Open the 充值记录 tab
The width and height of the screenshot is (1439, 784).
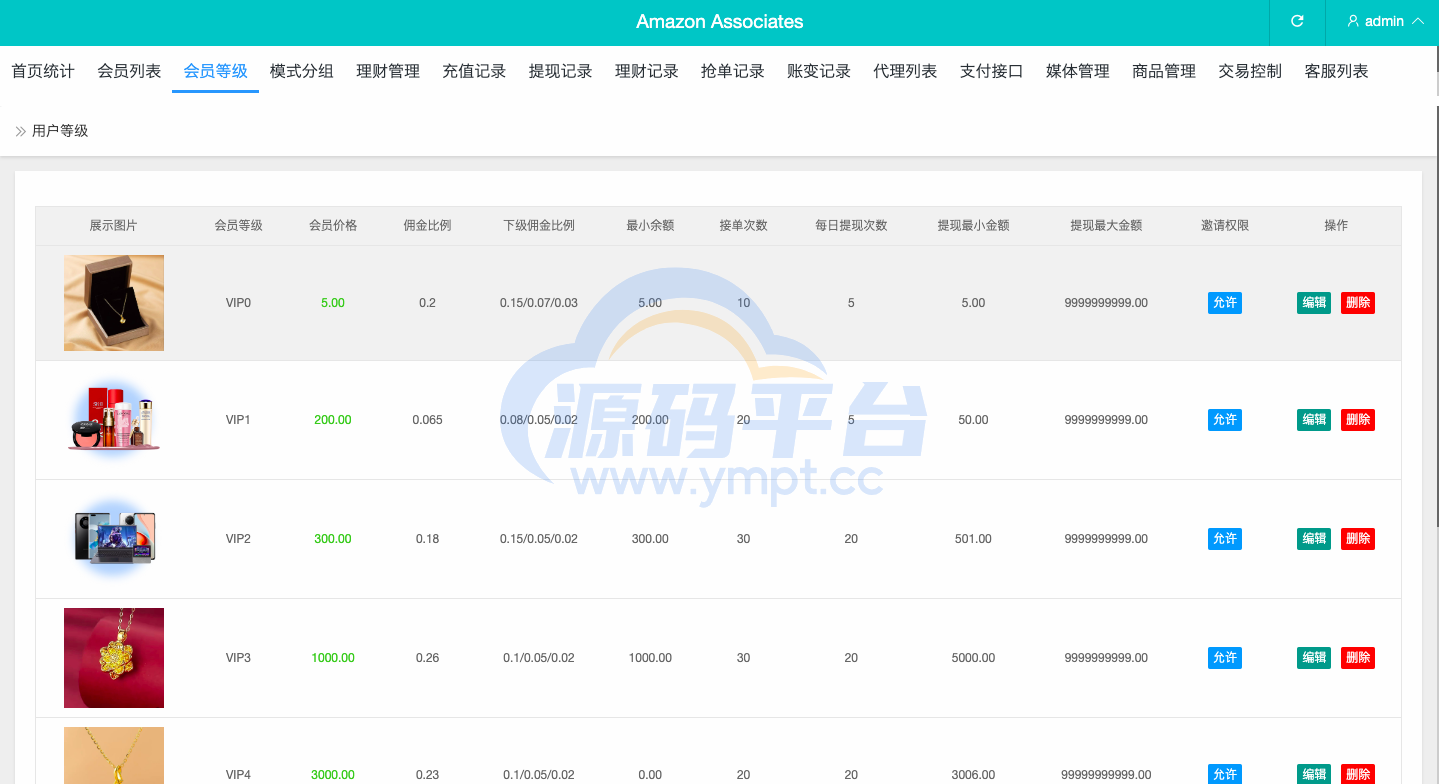coord(474,71)
